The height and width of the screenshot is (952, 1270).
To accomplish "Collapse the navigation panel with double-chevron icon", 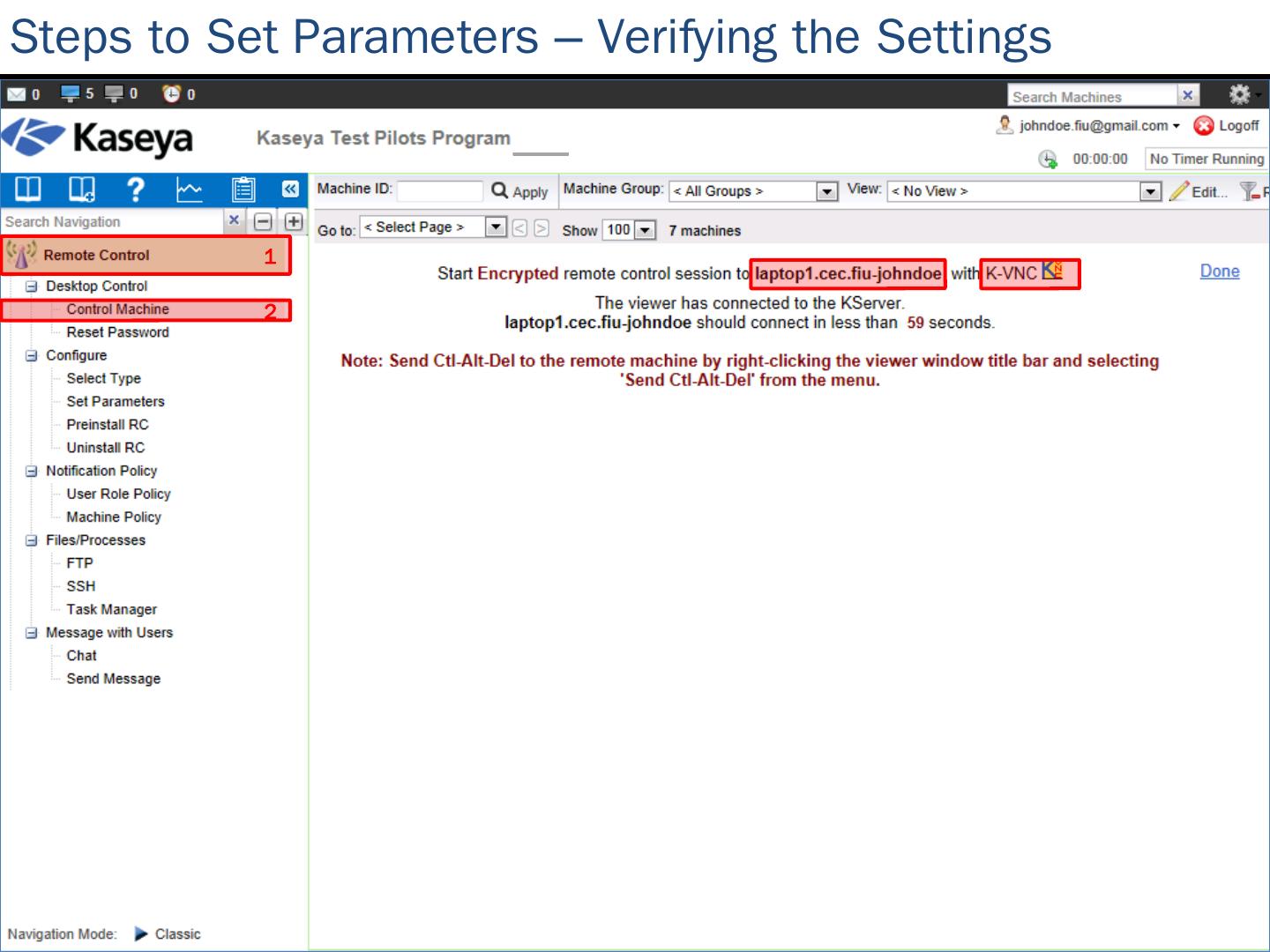I will (290, 189).
